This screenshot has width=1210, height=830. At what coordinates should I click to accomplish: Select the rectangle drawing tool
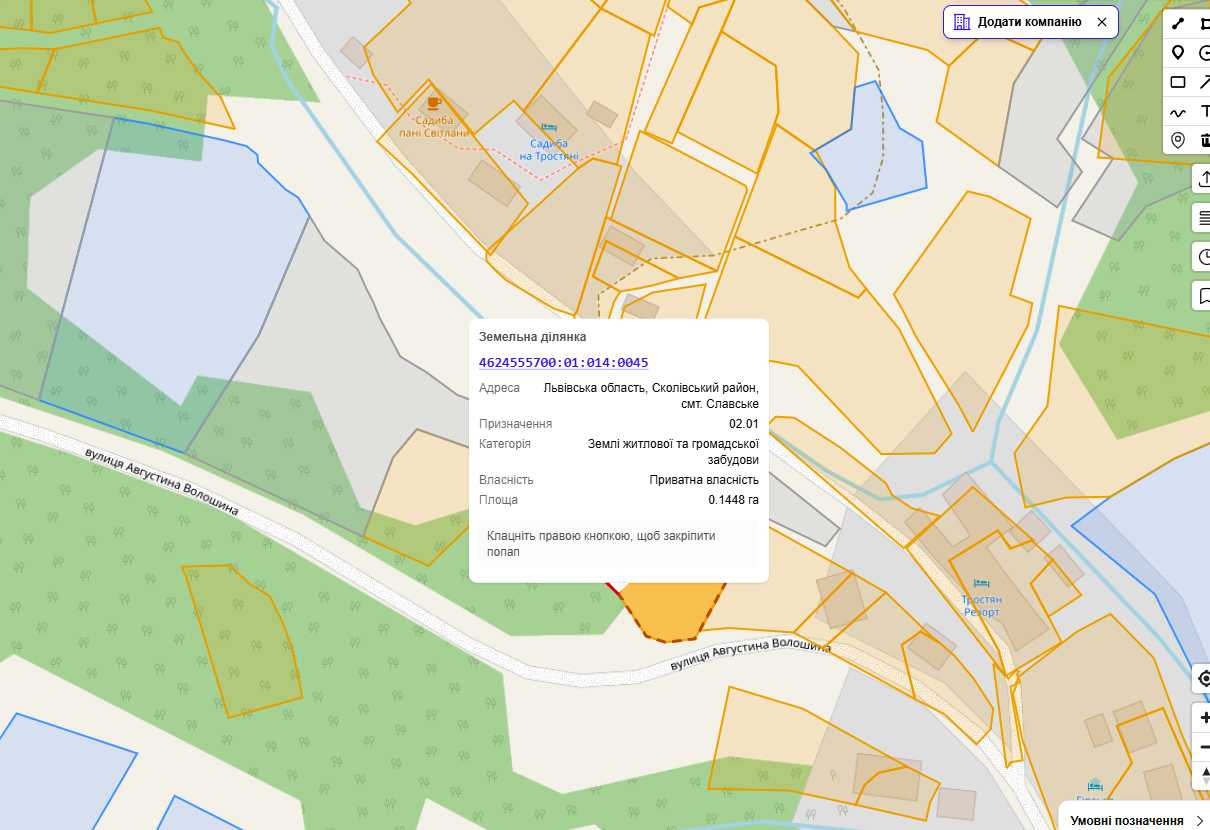pyautogui.click(x=1178, y=82)
